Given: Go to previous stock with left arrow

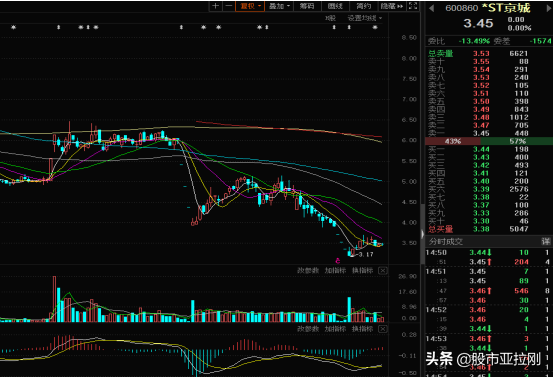Looking at the screenshot, I should [x=431, y=8].
